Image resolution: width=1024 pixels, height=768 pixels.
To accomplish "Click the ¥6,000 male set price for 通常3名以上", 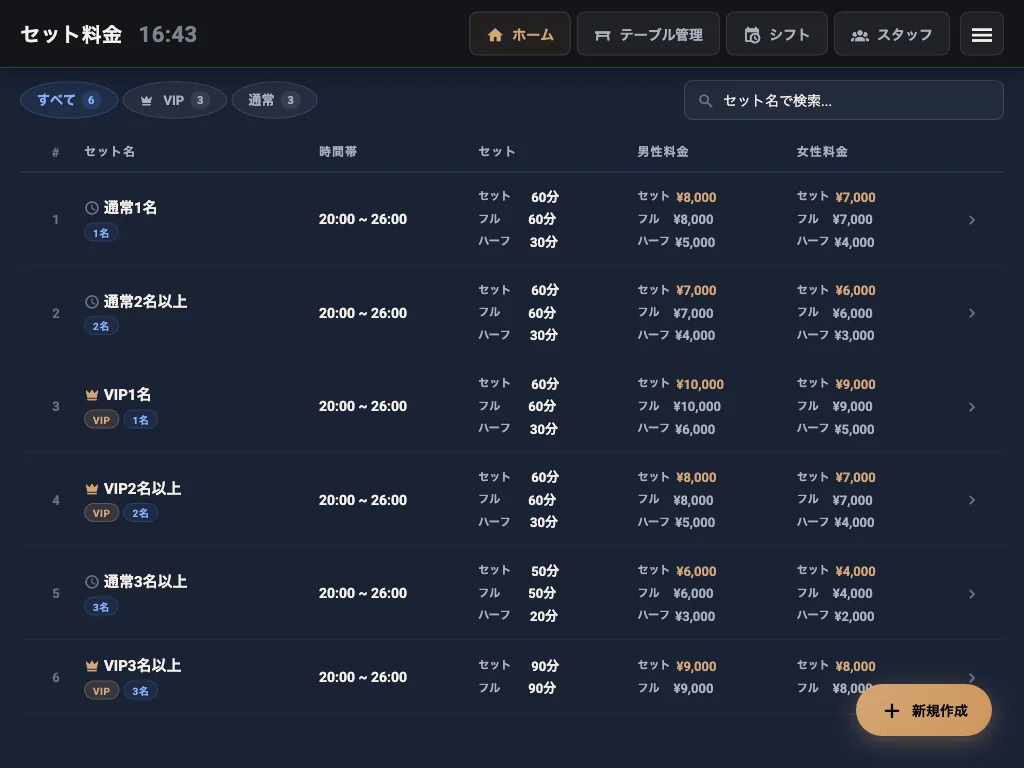I will [x=696, y=571].
